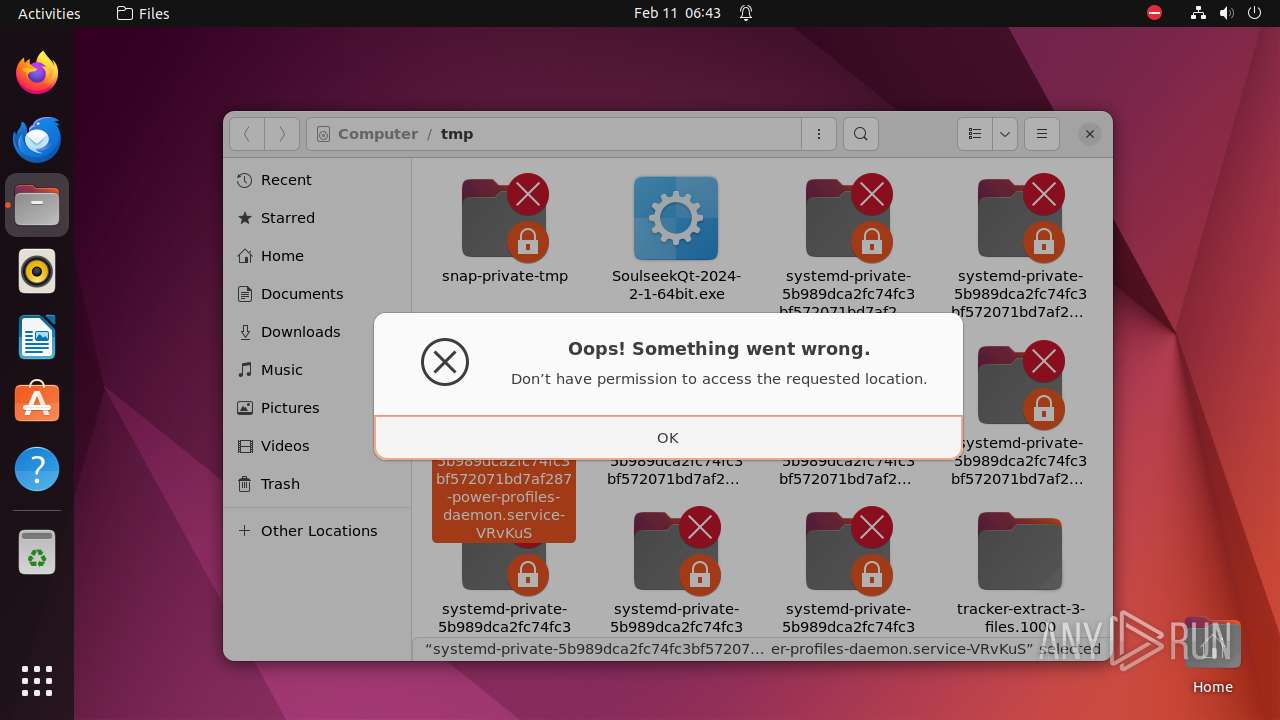Viewport: 1280px width, 720px height.
Task: Click the Files icon in the dock
Action: [x=37, y=205]
